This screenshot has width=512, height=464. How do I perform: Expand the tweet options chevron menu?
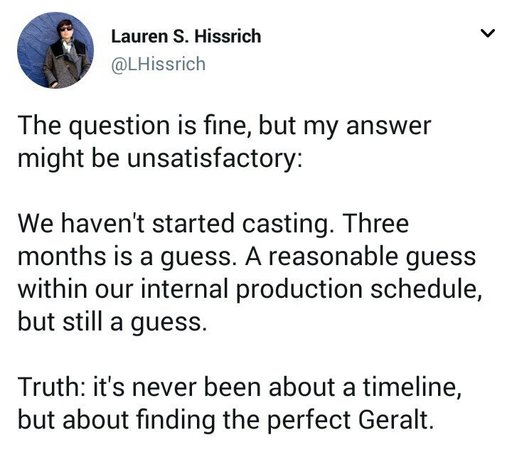(x=488, y=33)
